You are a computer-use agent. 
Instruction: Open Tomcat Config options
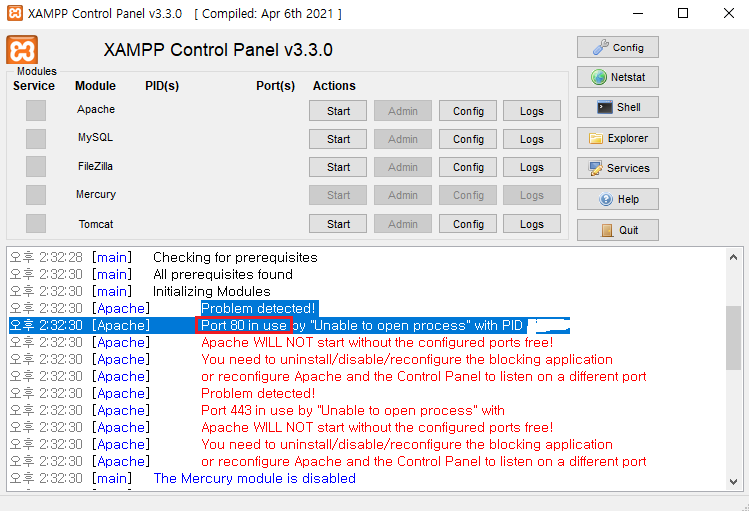[468, 224]
